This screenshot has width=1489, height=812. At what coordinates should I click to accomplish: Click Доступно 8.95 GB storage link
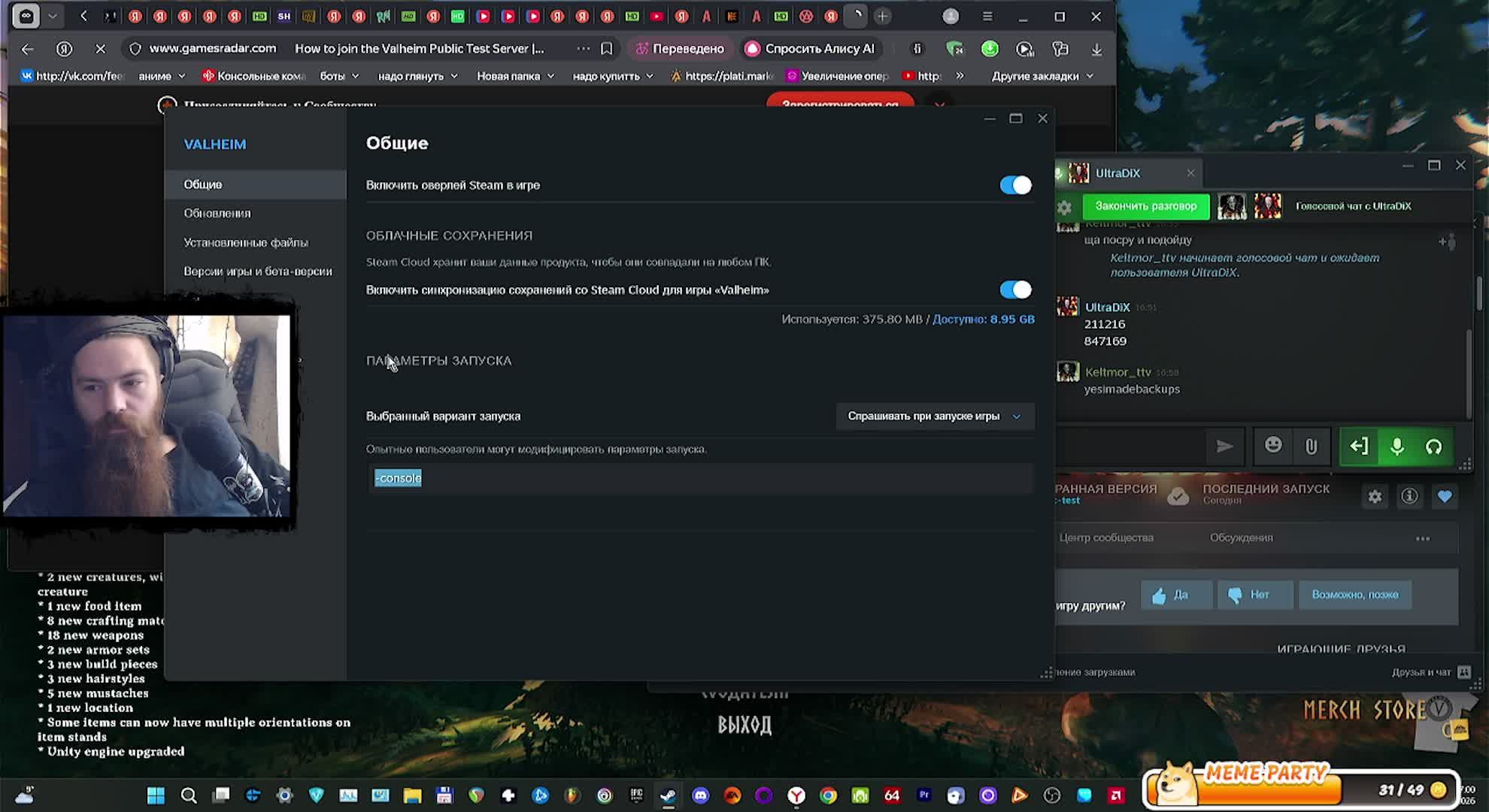983,319
